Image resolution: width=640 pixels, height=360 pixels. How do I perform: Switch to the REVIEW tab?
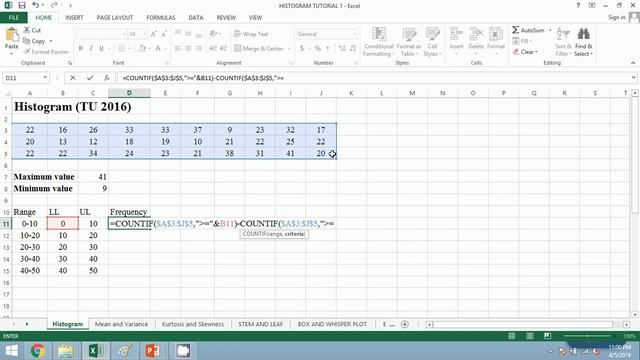(226, 18)
